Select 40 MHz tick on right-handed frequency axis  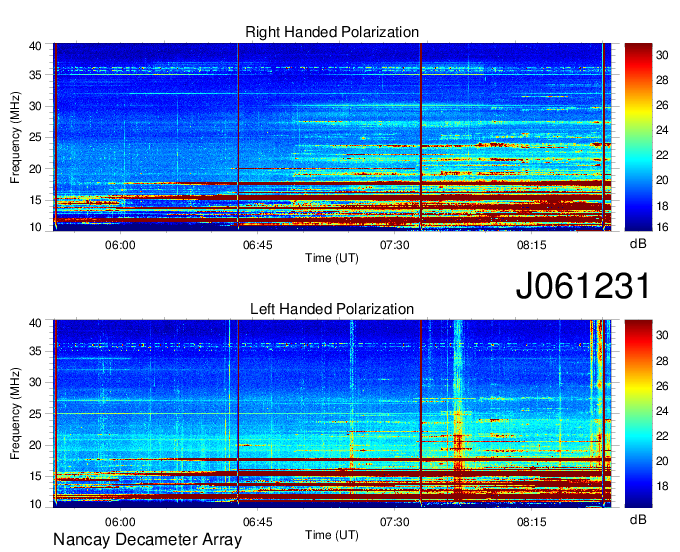(x=35, y=46)
